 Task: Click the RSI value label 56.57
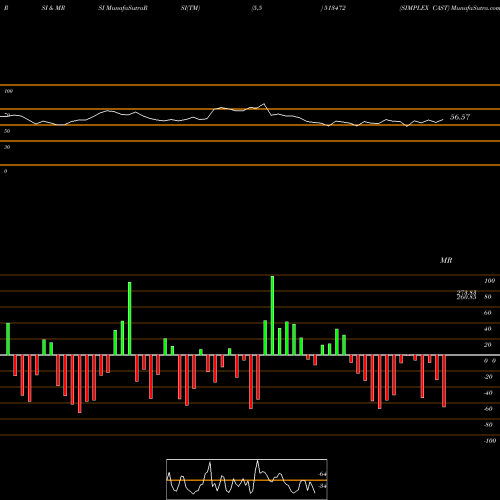(460, 117)
